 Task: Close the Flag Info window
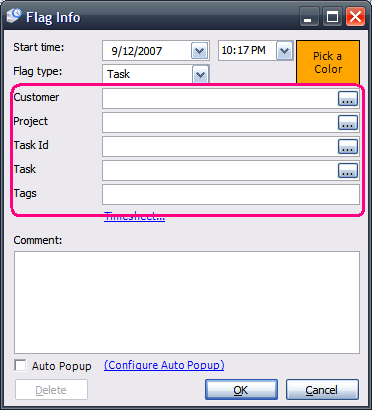[x=355, y=17]
